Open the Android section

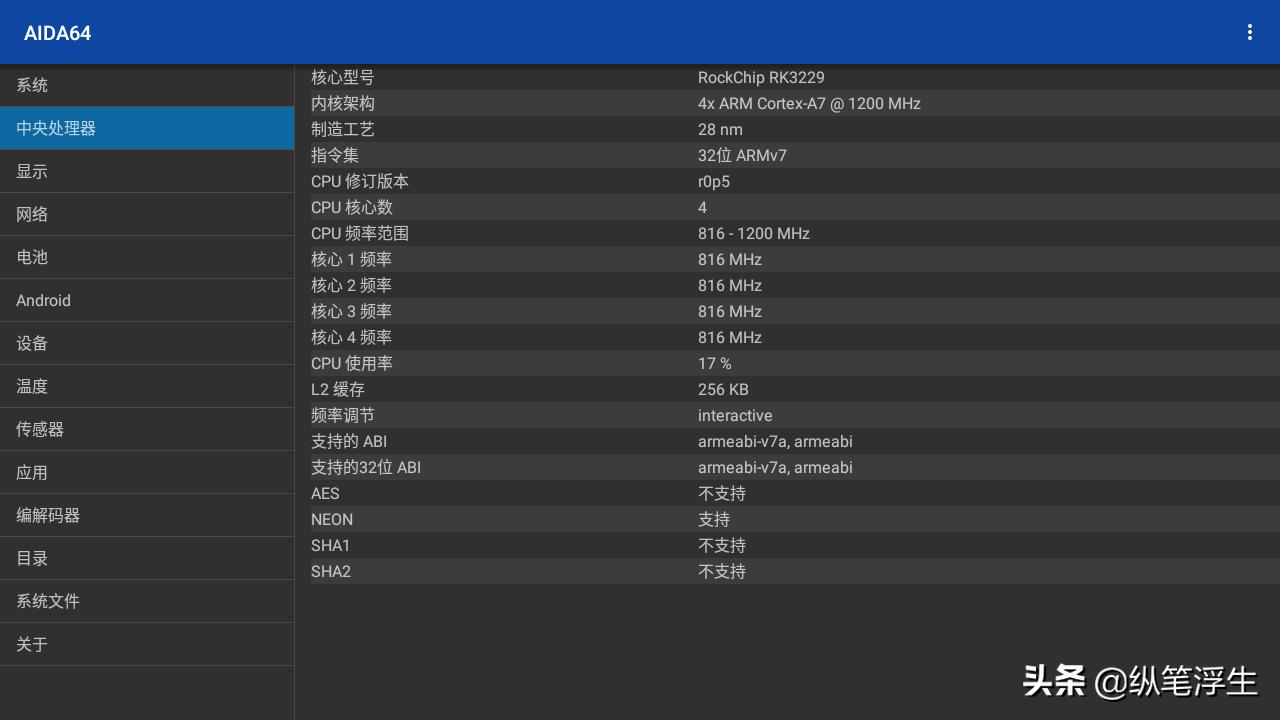(x=147, y=300)
